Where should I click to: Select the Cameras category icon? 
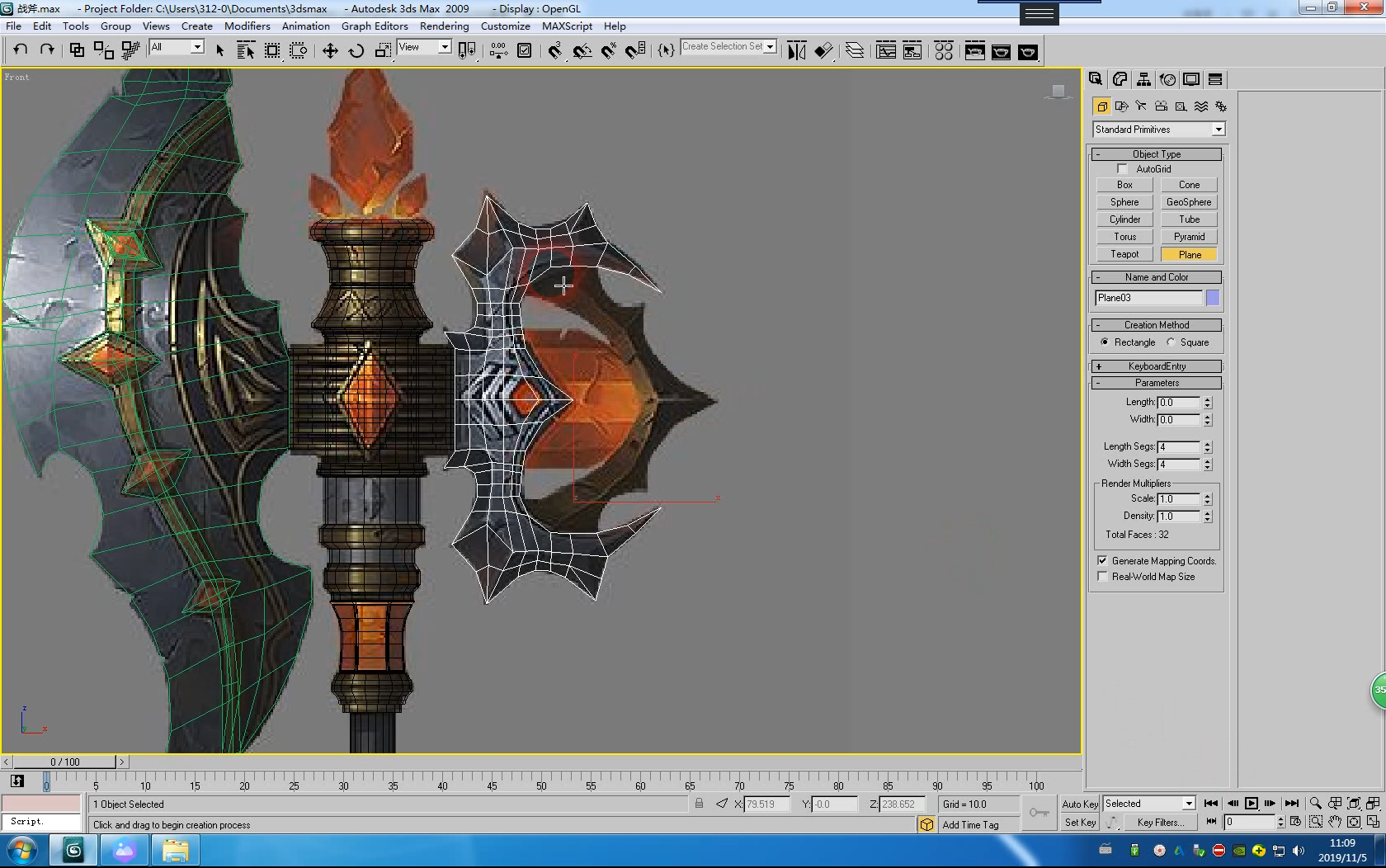tap(1161, 106)
